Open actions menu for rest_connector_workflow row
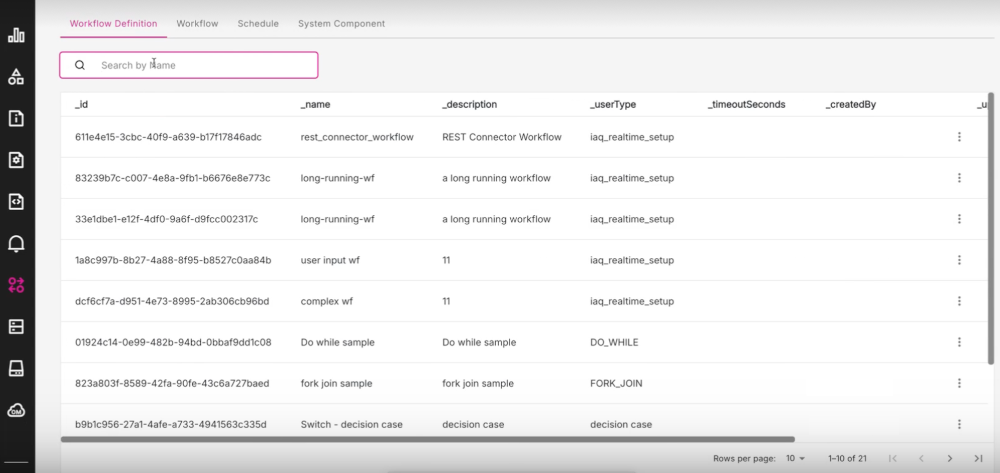Screen dimensions: 1000x473 coord(959,137)
